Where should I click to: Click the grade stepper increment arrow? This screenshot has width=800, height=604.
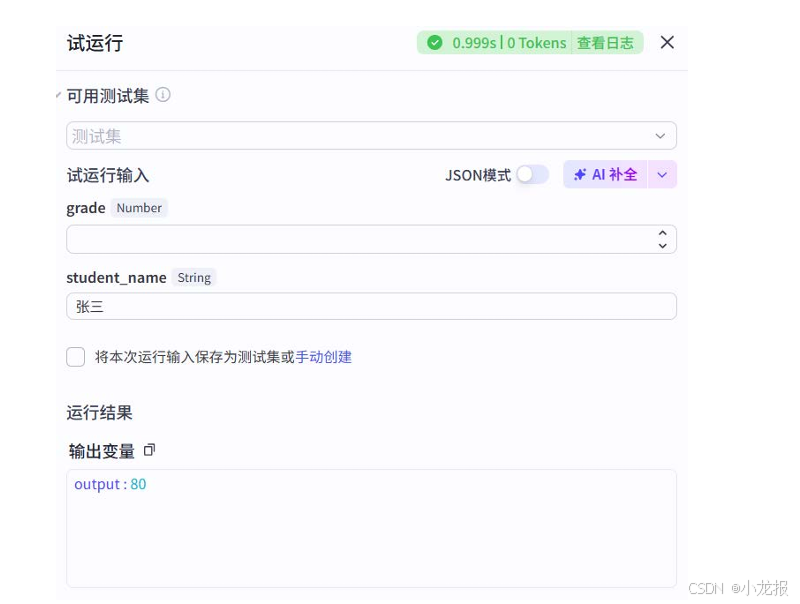pos(663,233)
